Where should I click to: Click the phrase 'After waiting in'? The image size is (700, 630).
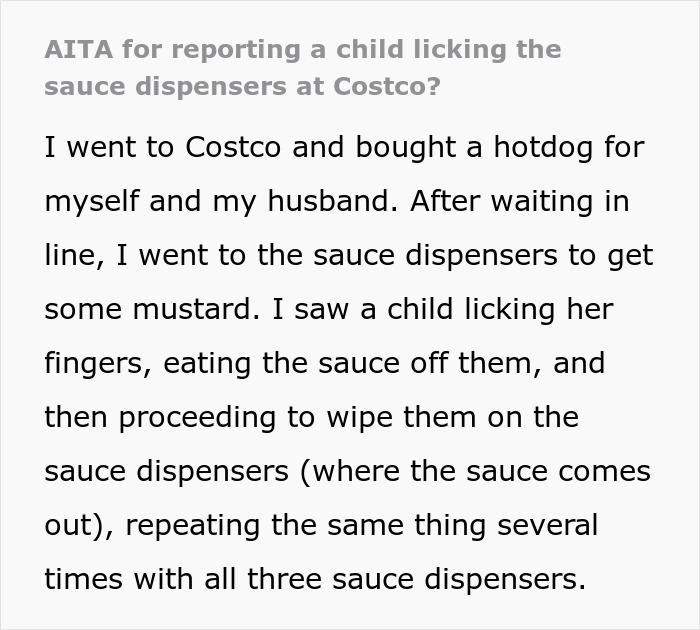(x=520, y=201)
